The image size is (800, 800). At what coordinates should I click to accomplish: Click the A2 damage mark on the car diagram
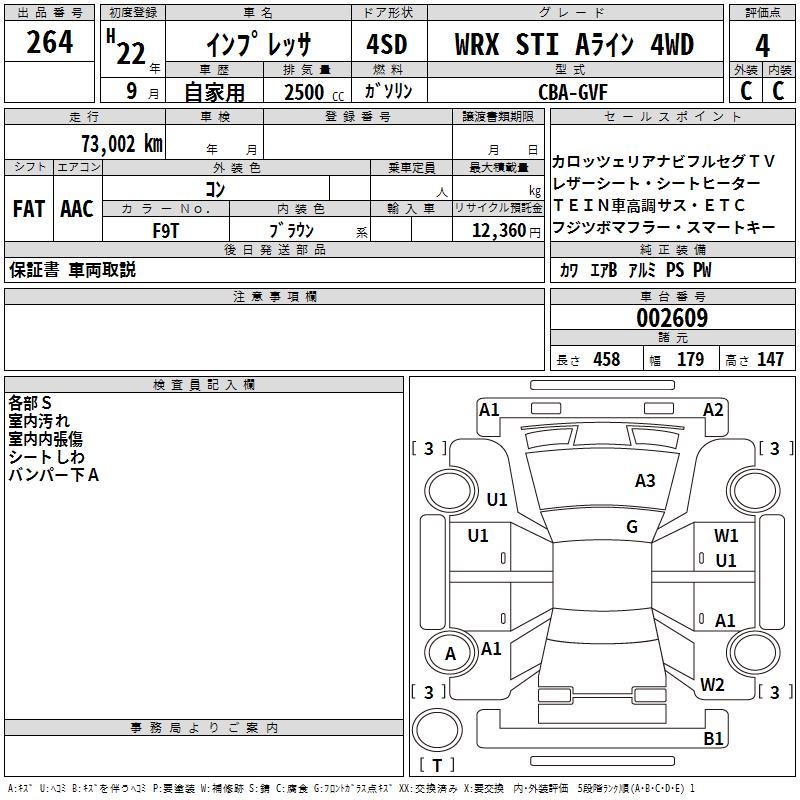[713, 410]
